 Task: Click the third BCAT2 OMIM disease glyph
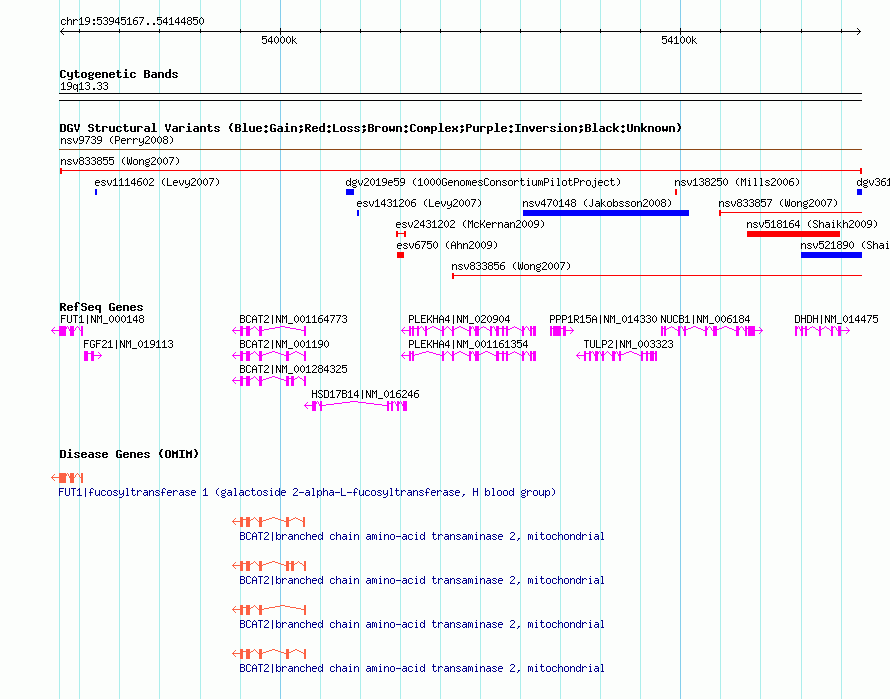(x=269, y=609)
